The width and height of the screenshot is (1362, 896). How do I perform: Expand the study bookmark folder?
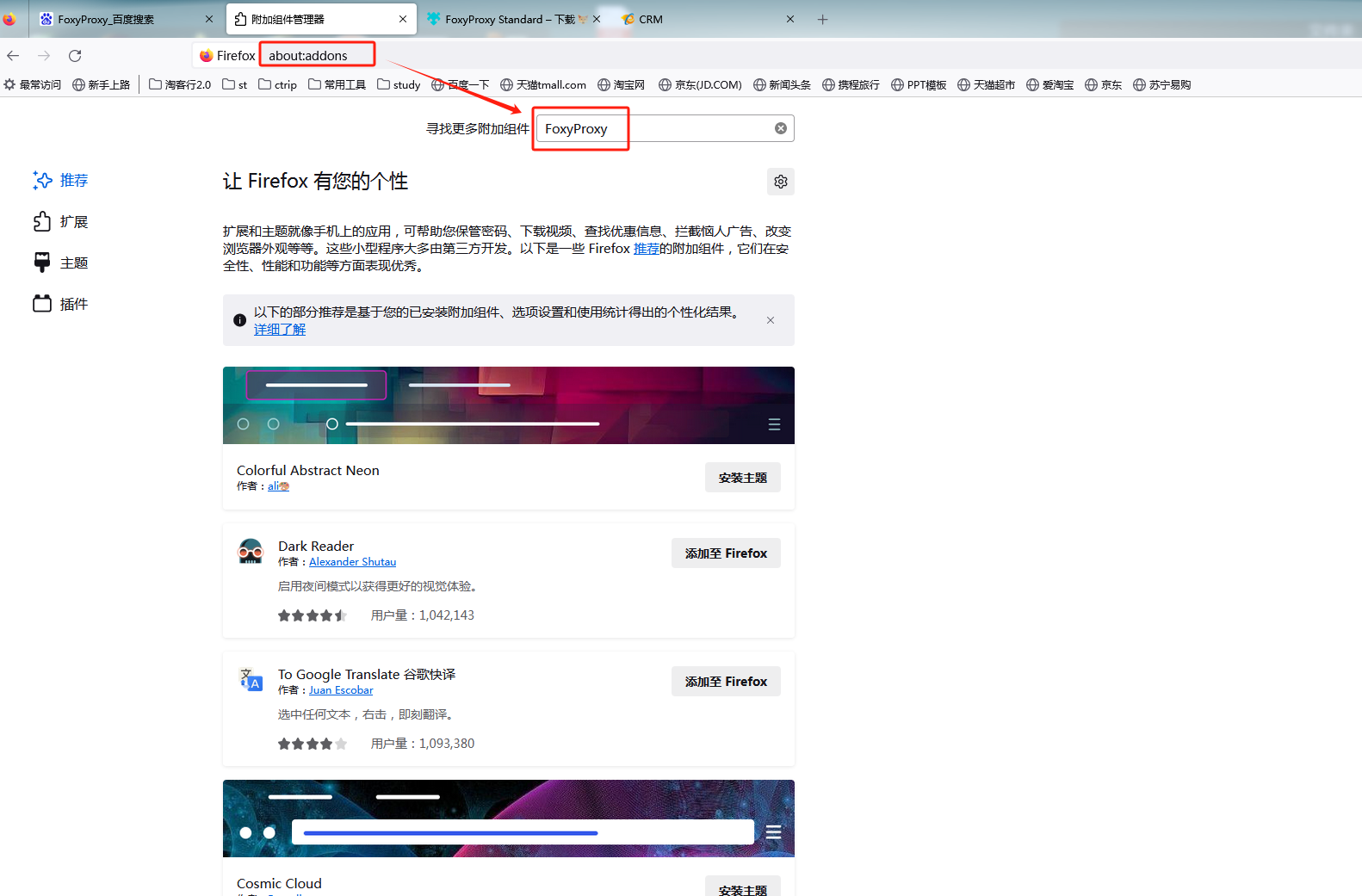[399, 84]
